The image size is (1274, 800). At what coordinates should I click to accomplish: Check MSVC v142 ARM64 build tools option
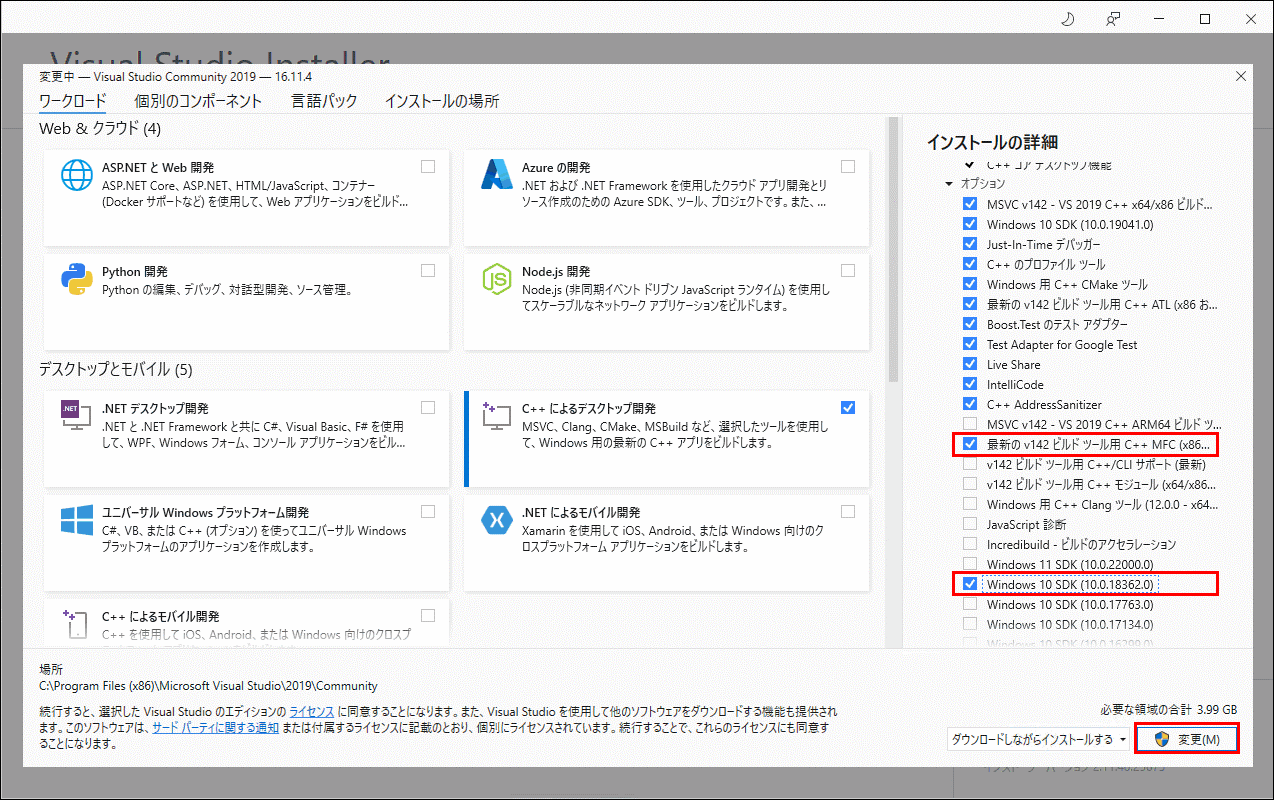pyautogui.click(x=969, y=424)
